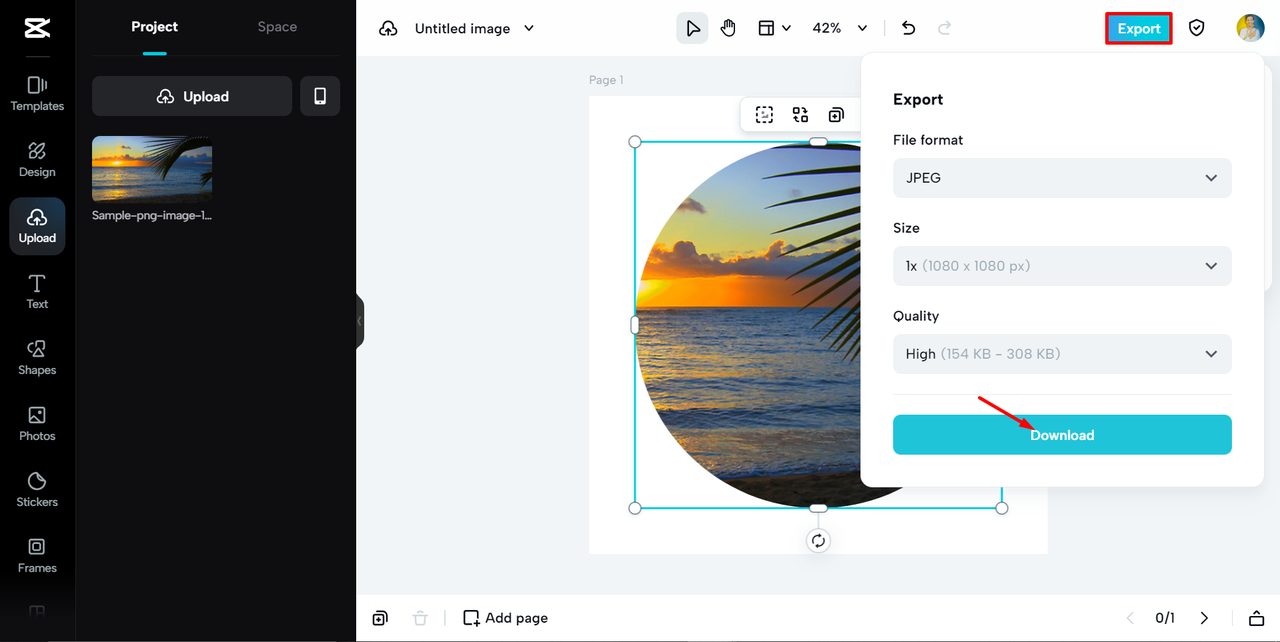Click the Page 1 label
This screenshot has width=1280, height=642.
(606, 80)
